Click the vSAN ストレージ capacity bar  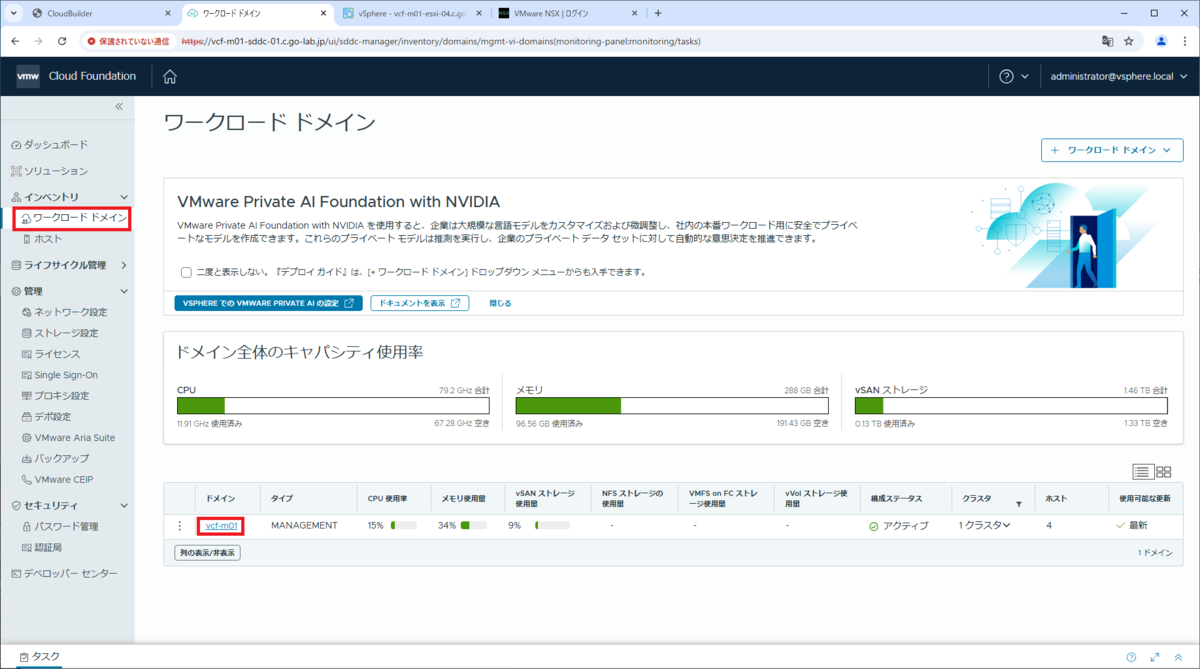tap(1011, 406)
